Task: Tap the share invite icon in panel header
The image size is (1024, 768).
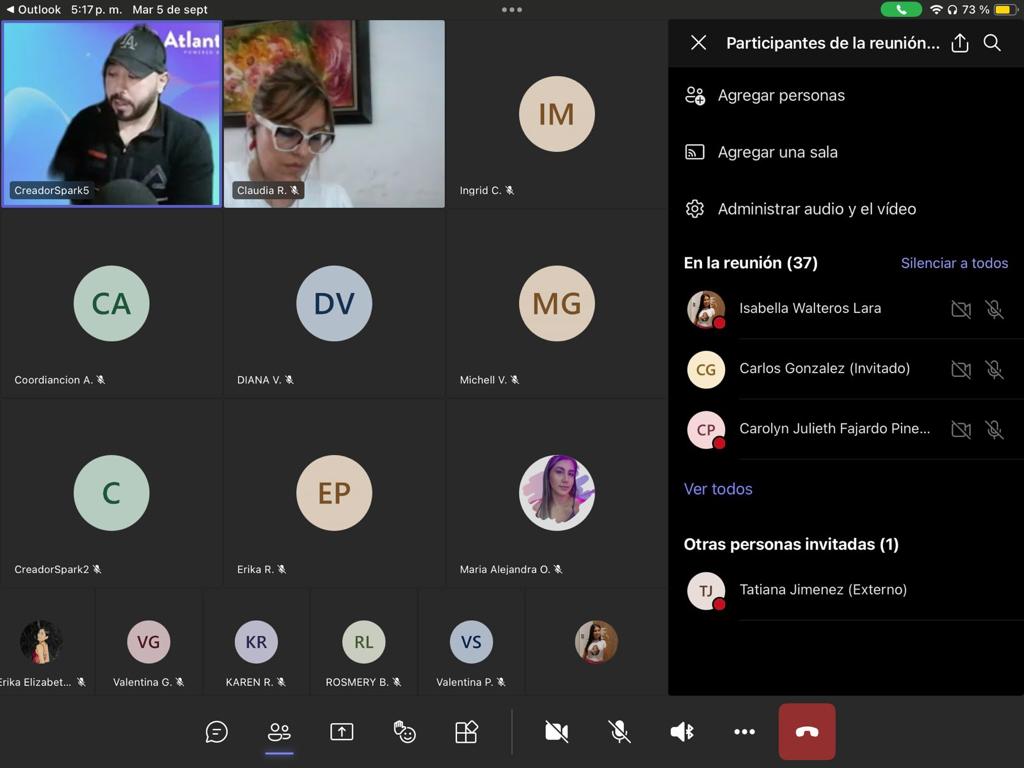Action: (960, 43)
